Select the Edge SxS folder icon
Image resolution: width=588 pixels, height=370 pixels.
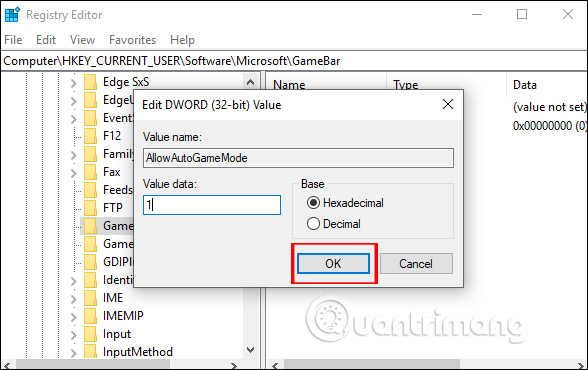tap(90, 82)
